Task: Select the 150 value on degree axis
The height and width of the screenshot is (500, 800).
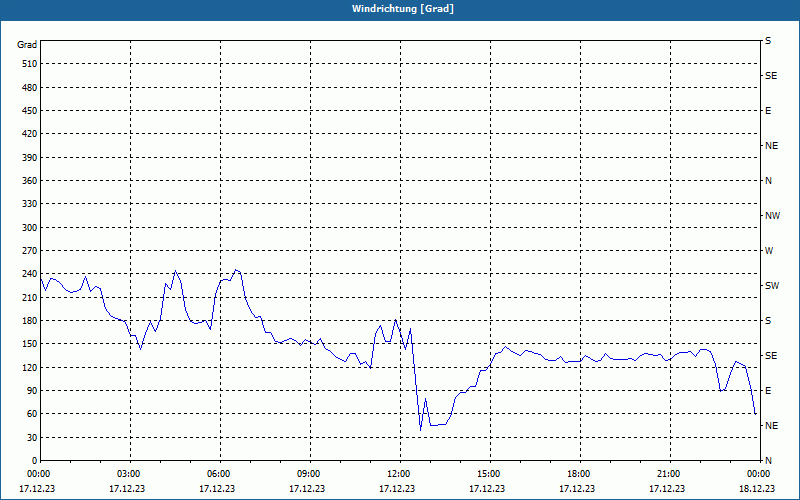Action: [x=30, y=344]
